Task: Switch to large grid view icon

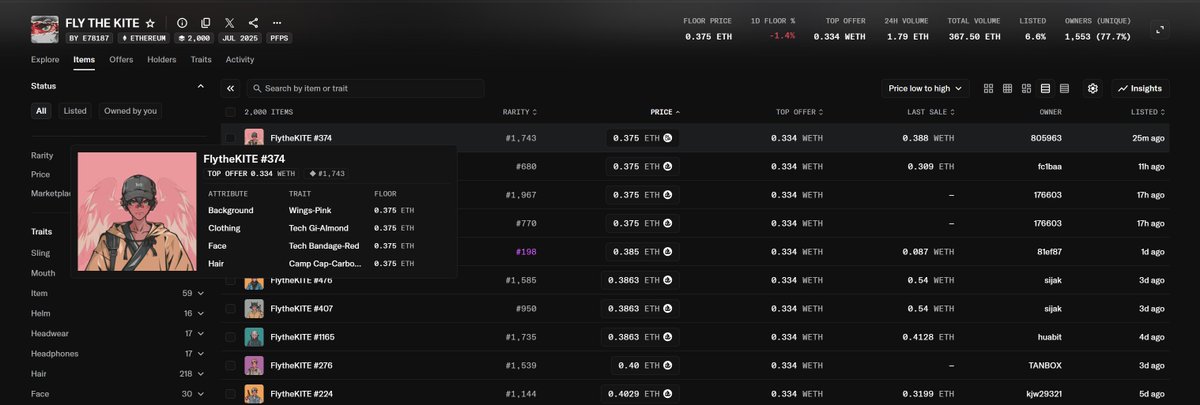Action: [988, 89]
